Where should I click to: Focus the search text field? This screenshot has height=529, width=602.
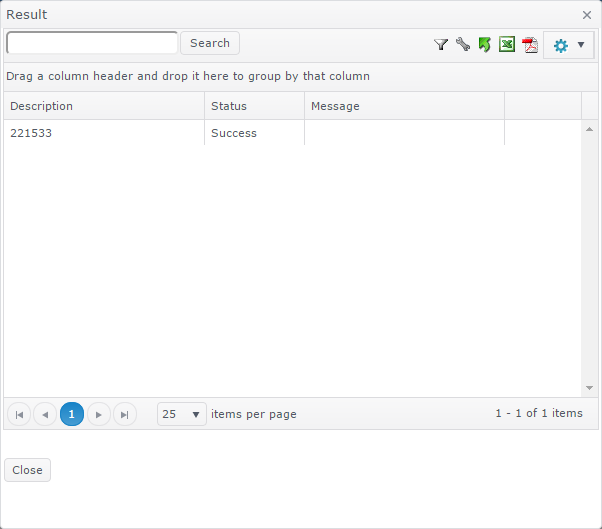coord(92,43)
